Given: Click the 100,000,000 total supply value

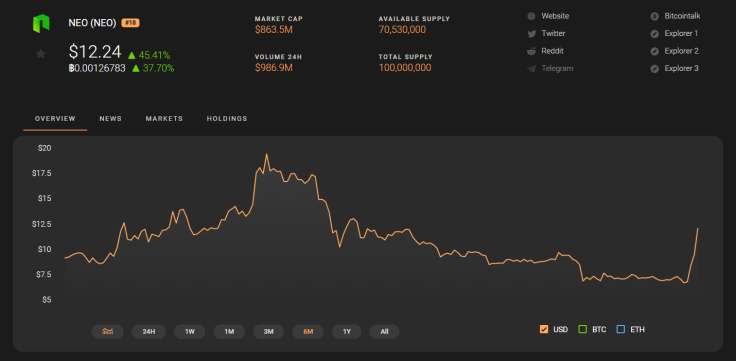Looking at the screenshot, I should click(405, 68).
